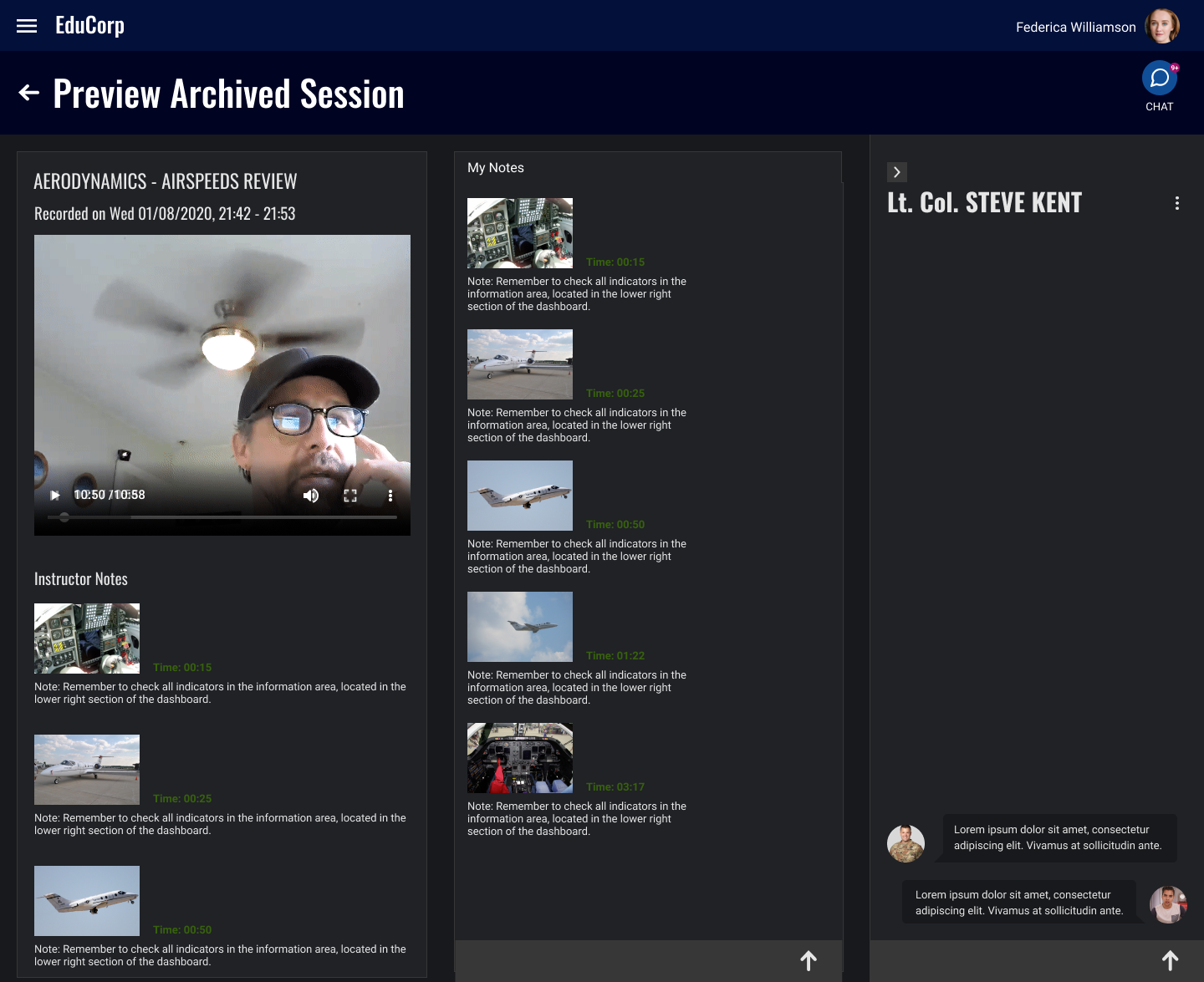Click the Instructor Notes heading

coord(81,579)
